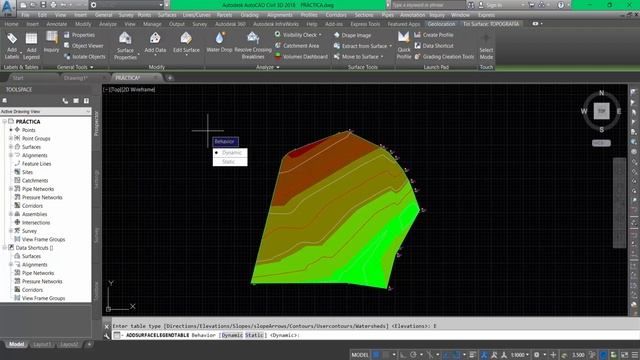This screenshot has width=640, height=360.
Task: Expand the Surfaces node under PRÁCTICA
Action: [11, 147]
